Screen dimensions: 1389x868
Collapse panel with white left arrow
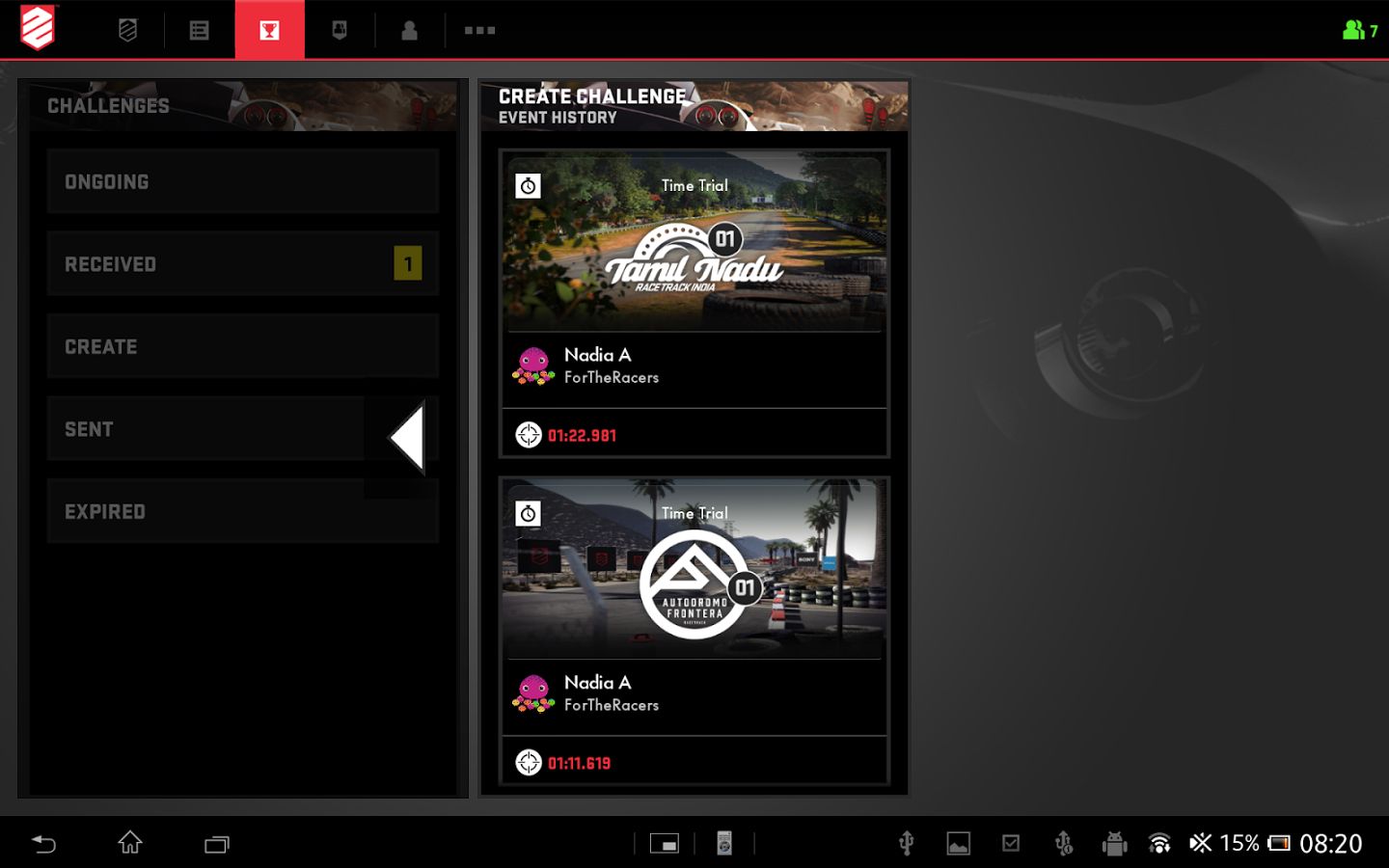coord(408,437)
